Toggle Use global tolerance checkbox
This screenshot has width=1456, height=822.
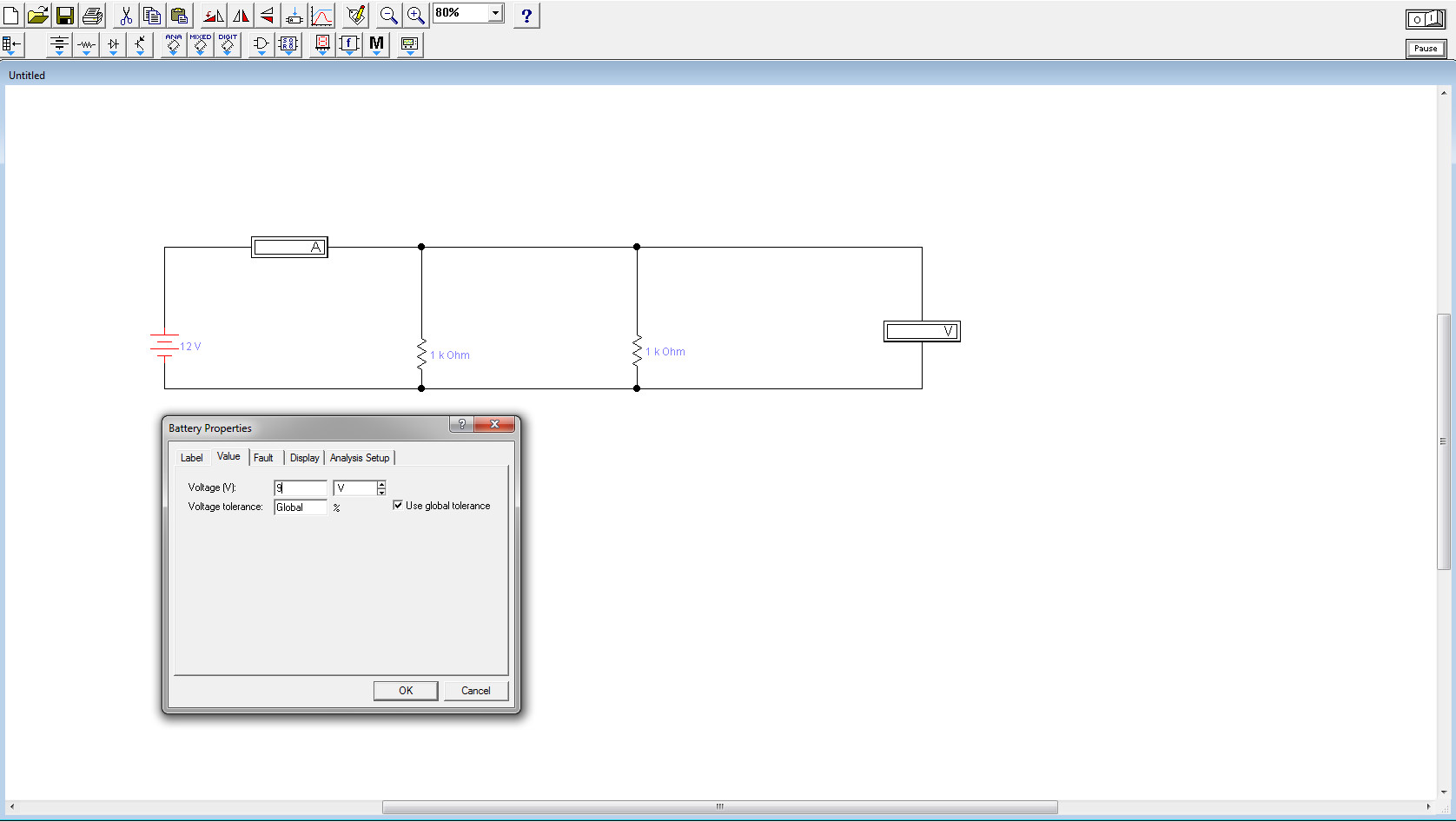pos(398,505)
